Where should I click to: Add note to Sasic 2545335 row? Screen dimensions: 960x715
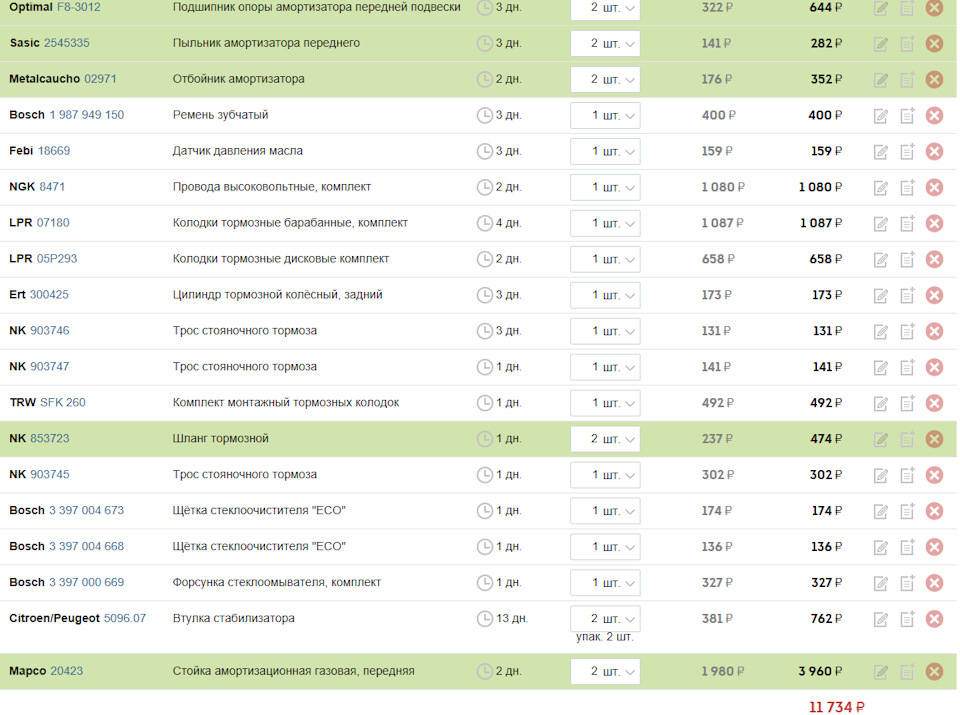click(907, 43)
